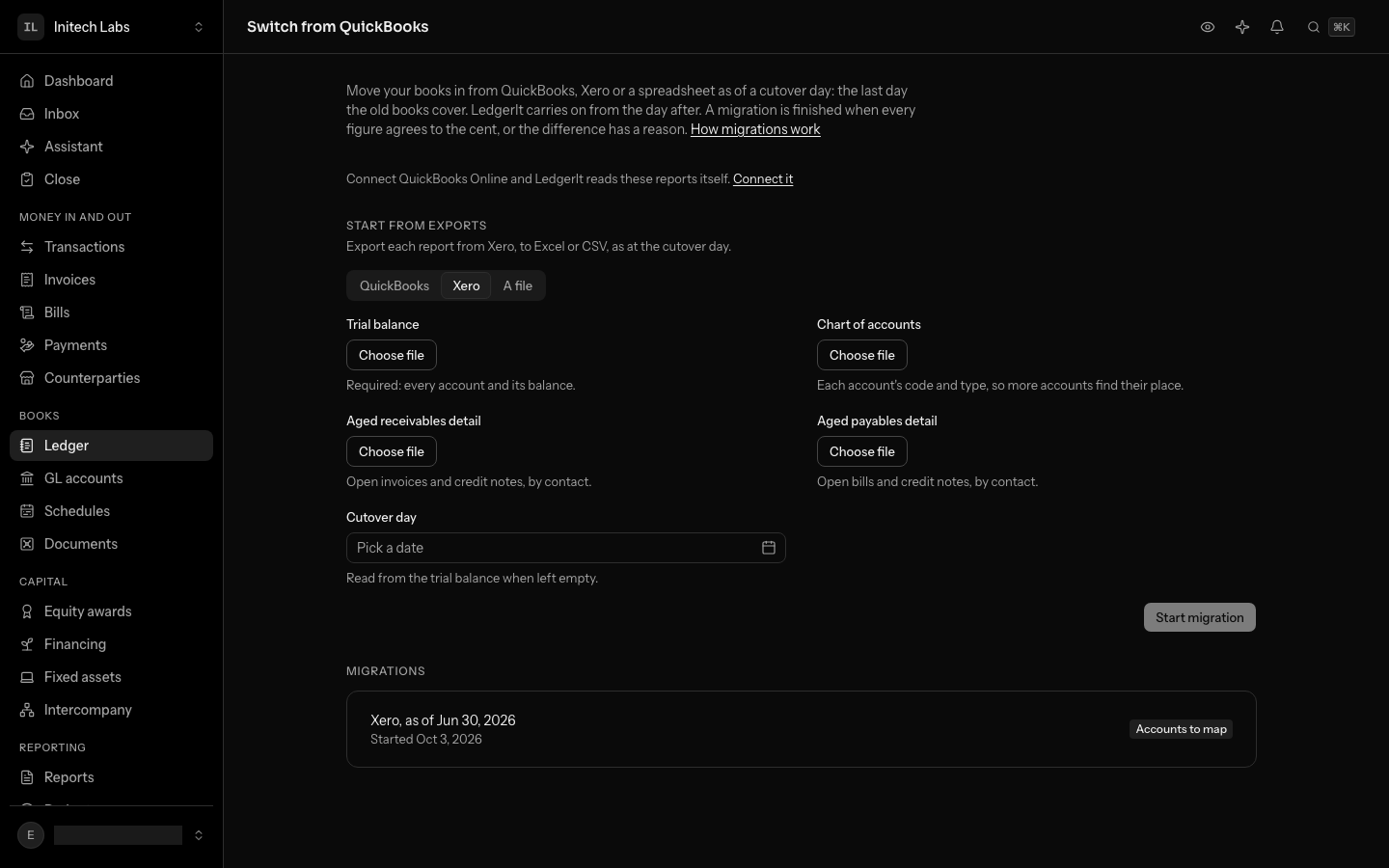Click the Invoices document icon
This screenshot has height=868, width=1389.
tap(27, 280)
